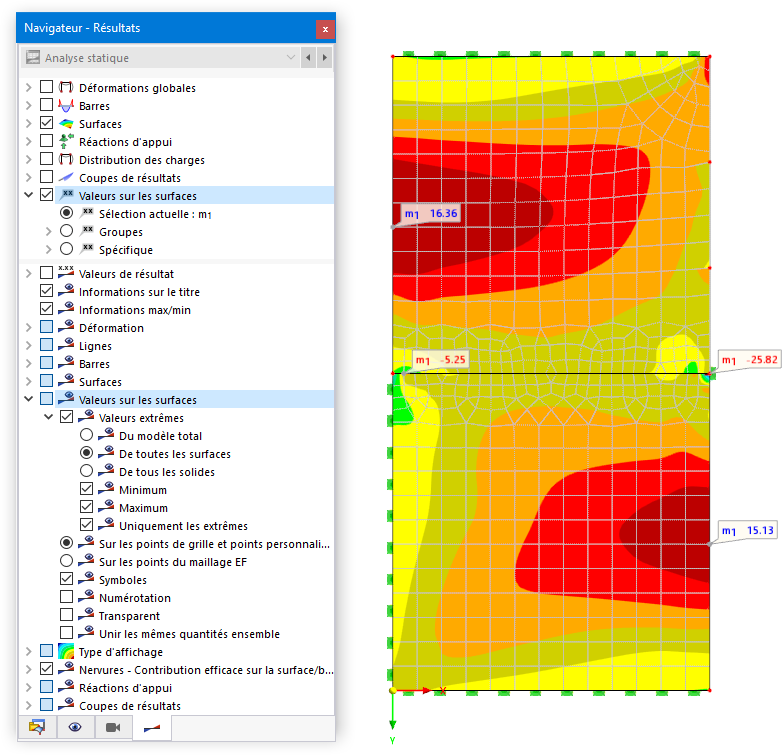Select De tous les solides option

tap(86, 471)
